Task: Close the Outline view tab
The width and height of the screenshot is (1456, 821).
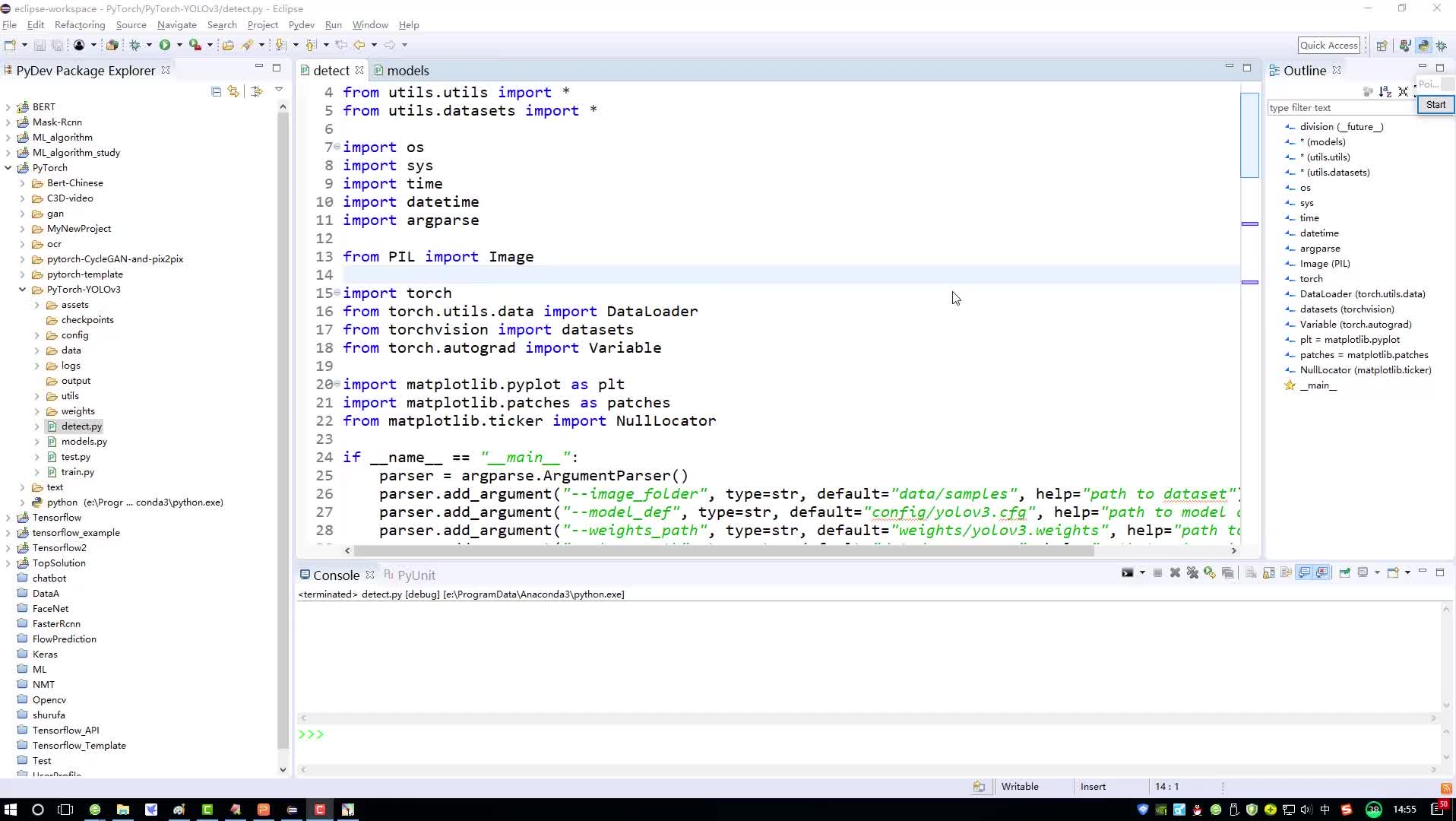Action: coord(1336,70)
